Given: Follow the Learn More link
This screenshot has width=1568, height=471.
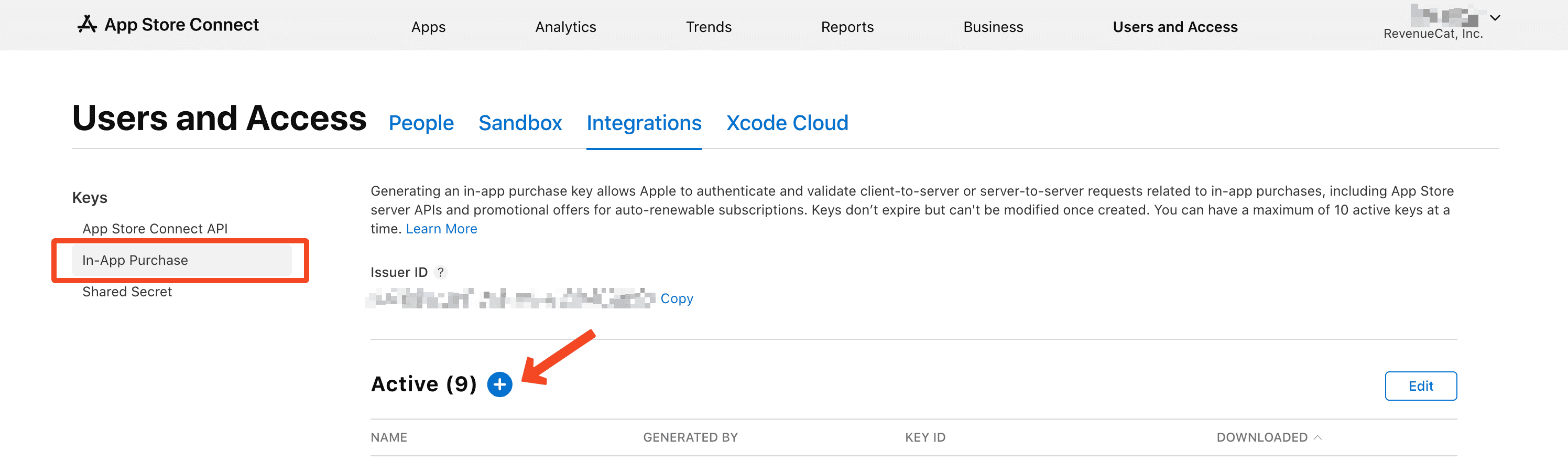Looking at the screenshot, I should click(441, 229).
